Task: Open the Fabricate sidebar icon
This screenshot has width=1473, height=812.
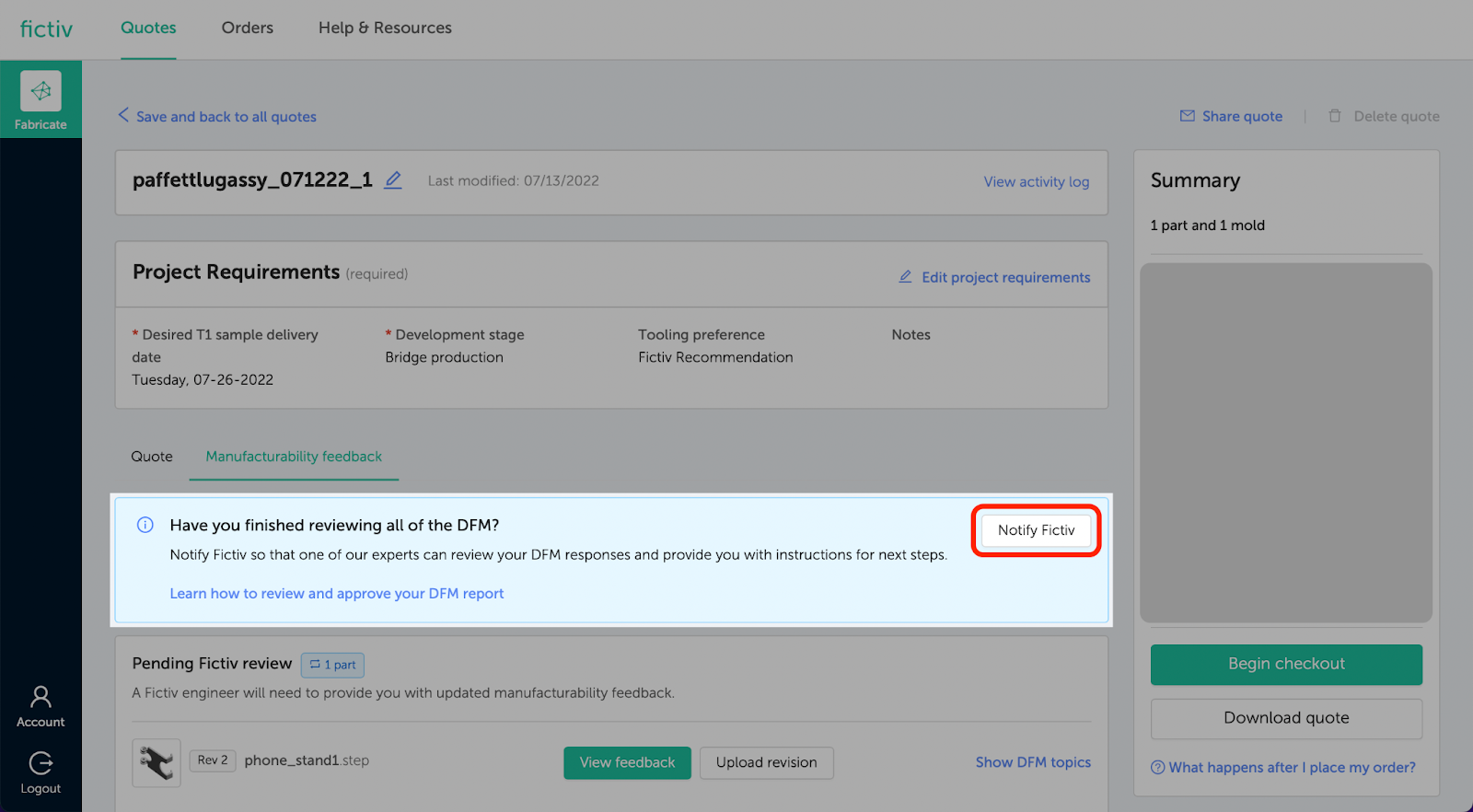Action: tap(41, 91)
